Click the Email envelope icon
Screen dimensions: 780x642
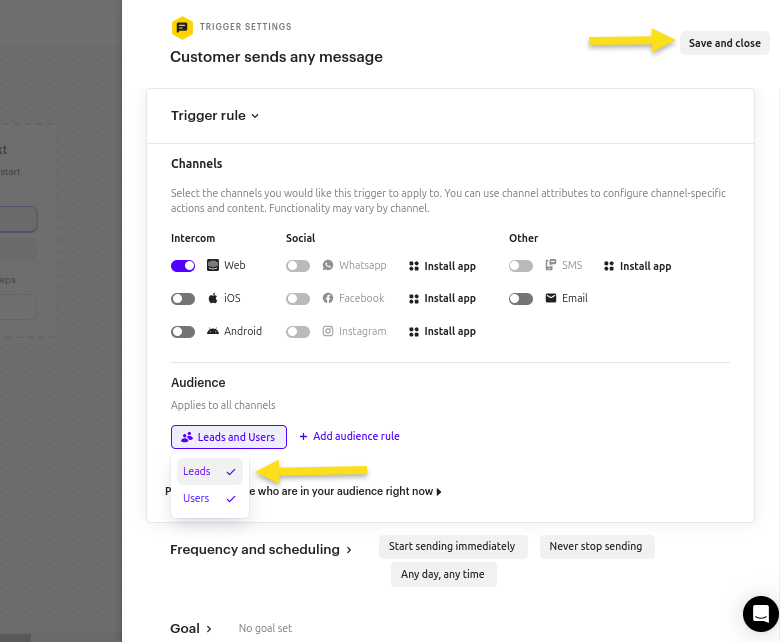click(x=551, y=298)
